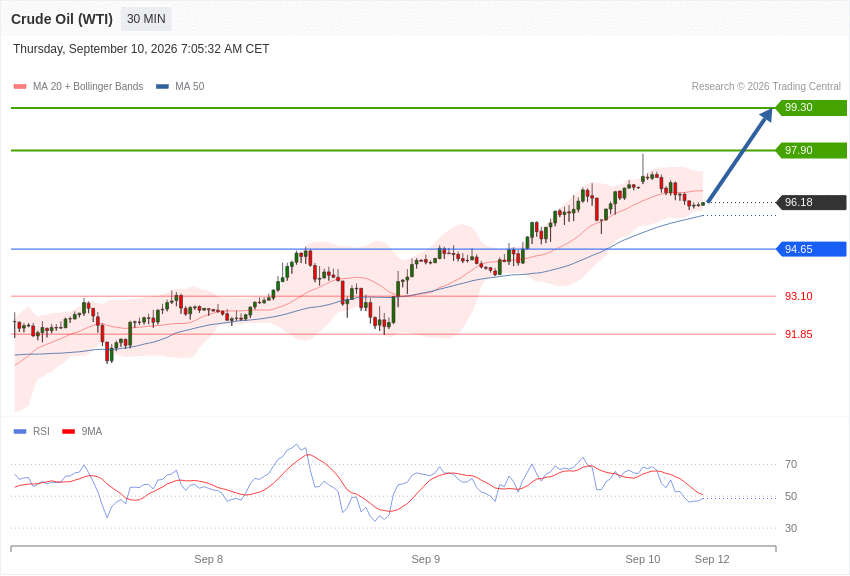Viewport: 850px width, 576px height.
Task: Click the 30 MIN timeframe badge
Action: tap(146, 19)
